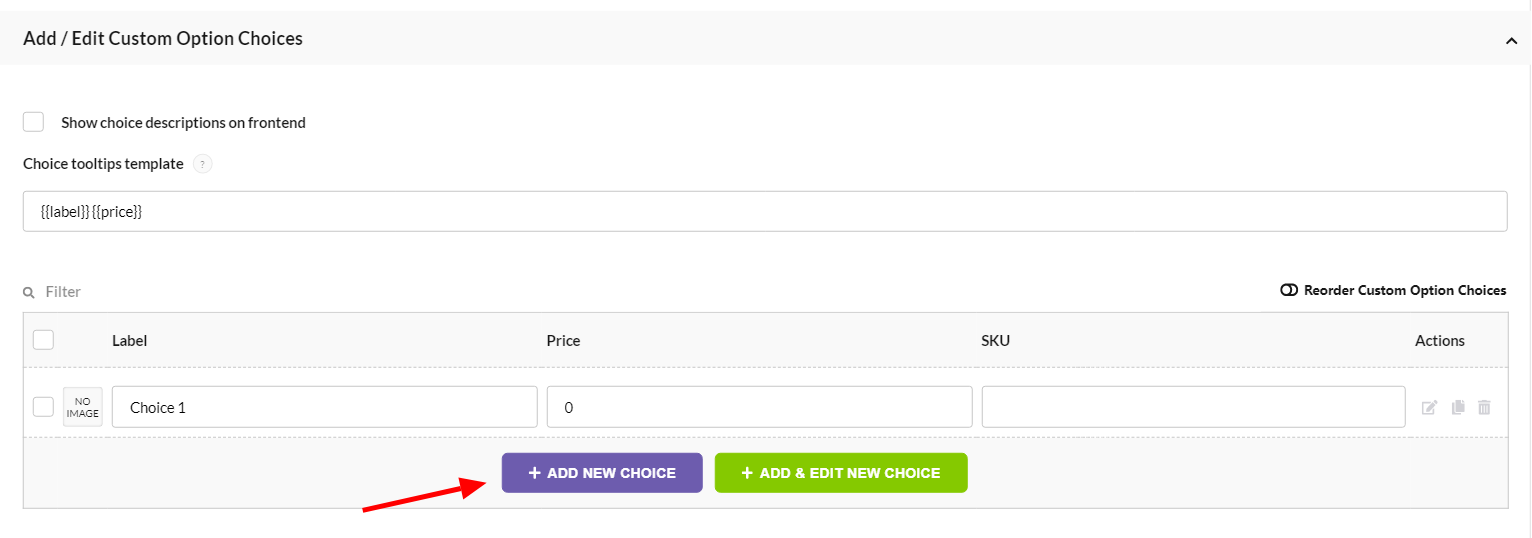Click the empty SKU input field
This screenshot has width=1532, height=538.
[1194, 407]
